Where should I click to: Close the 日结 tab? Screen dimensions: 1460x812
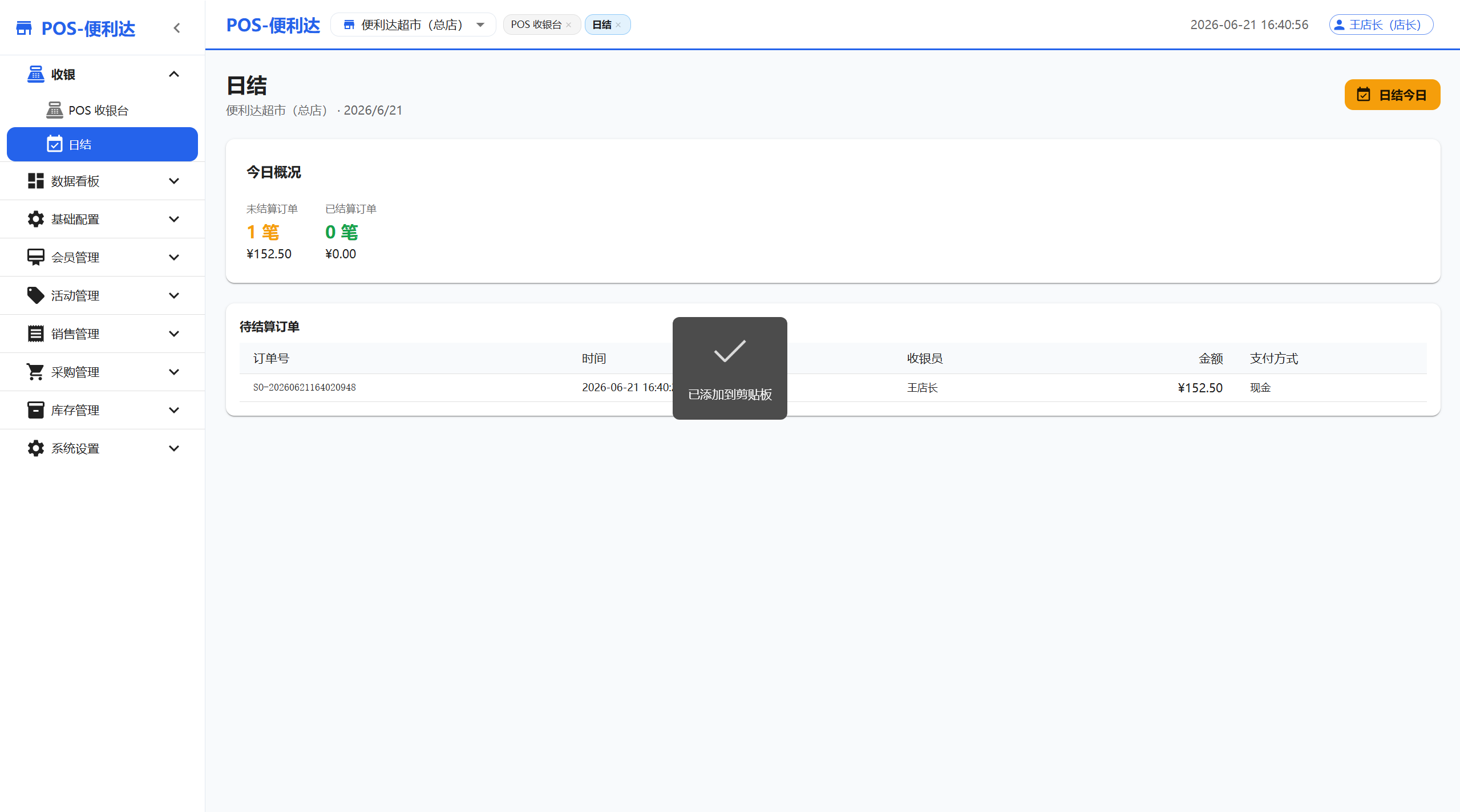click(x=618, y=25)
